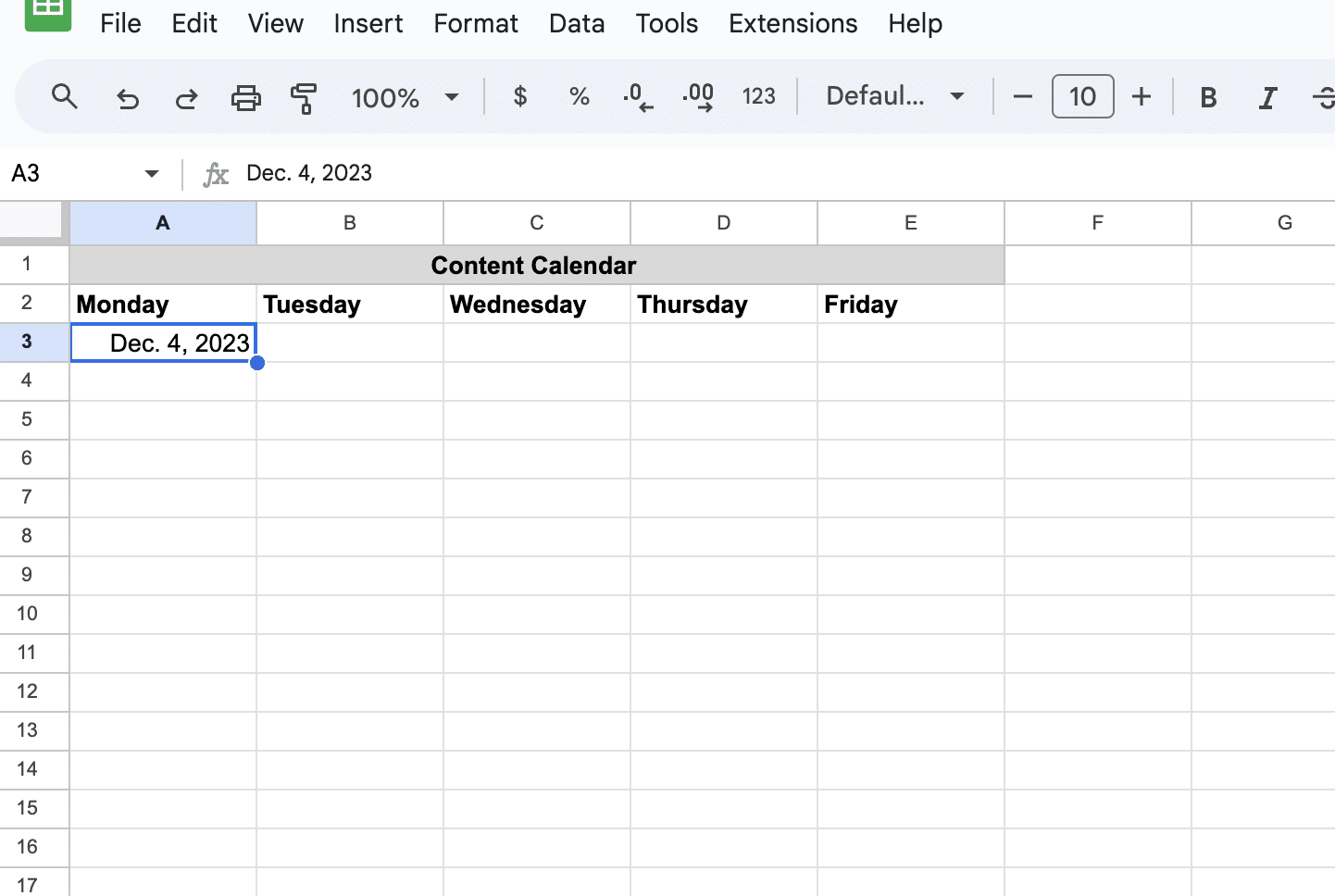Viewport: 1335px width, 896px height.
Task: Decrease decimal places icon
Action: click(638, 96)
